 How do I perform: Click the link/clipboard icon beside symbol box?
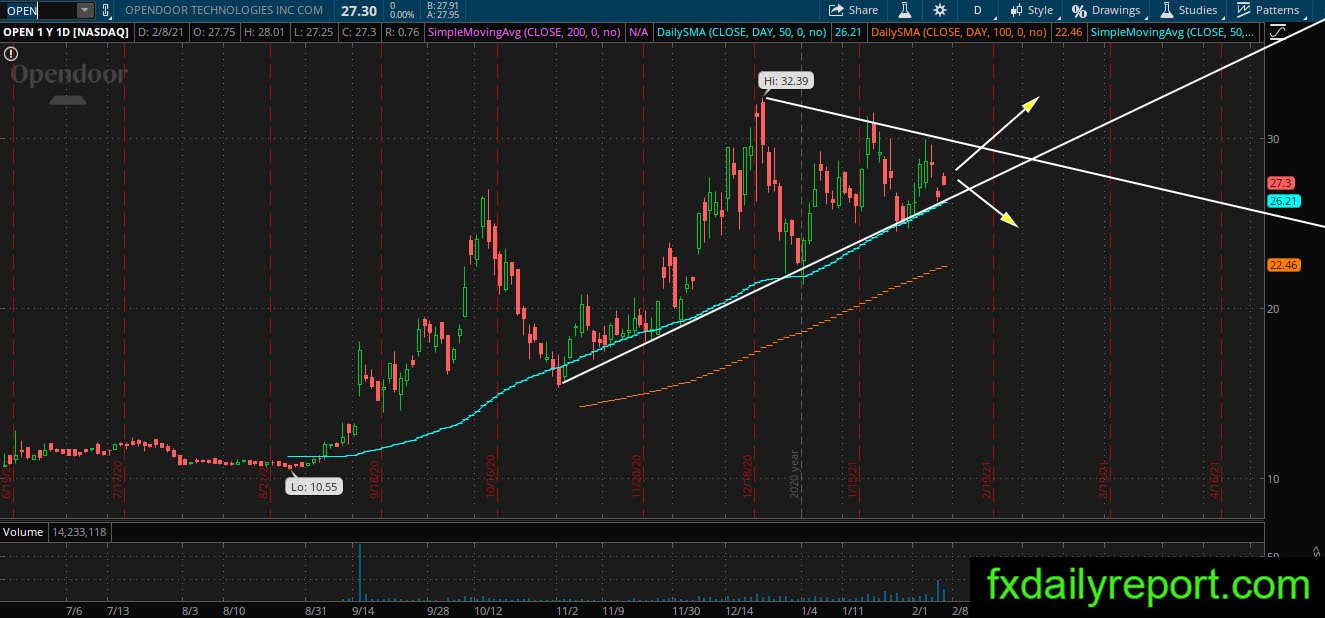(107, 10)
